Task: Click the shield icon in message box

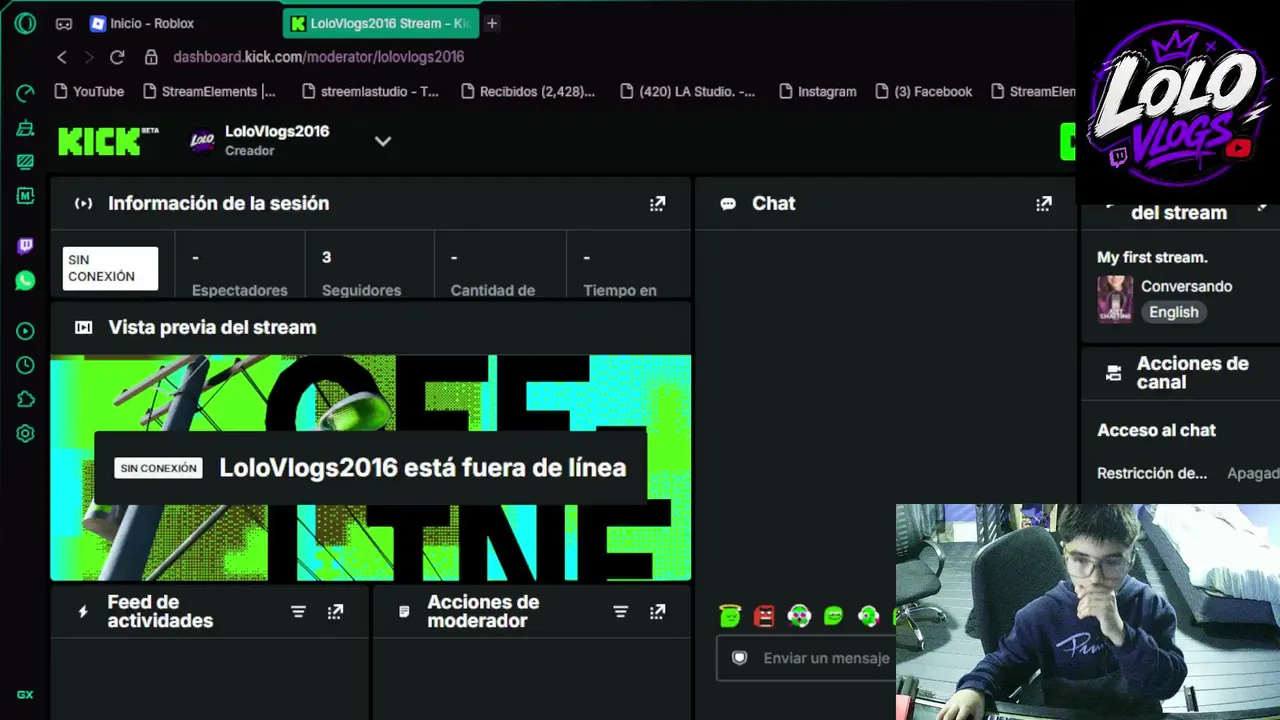Action: pyautogui.click(x=740, y=658)
